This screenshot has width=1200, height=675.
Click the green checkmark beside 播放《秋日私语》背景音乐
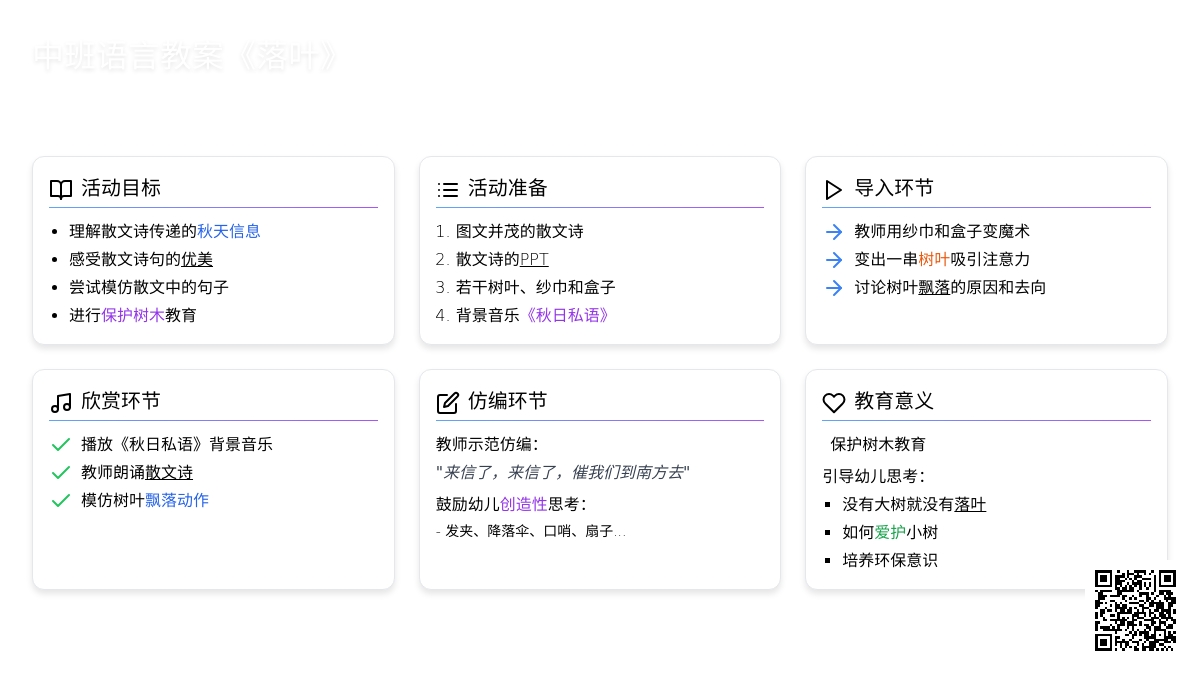coord(61,445)
